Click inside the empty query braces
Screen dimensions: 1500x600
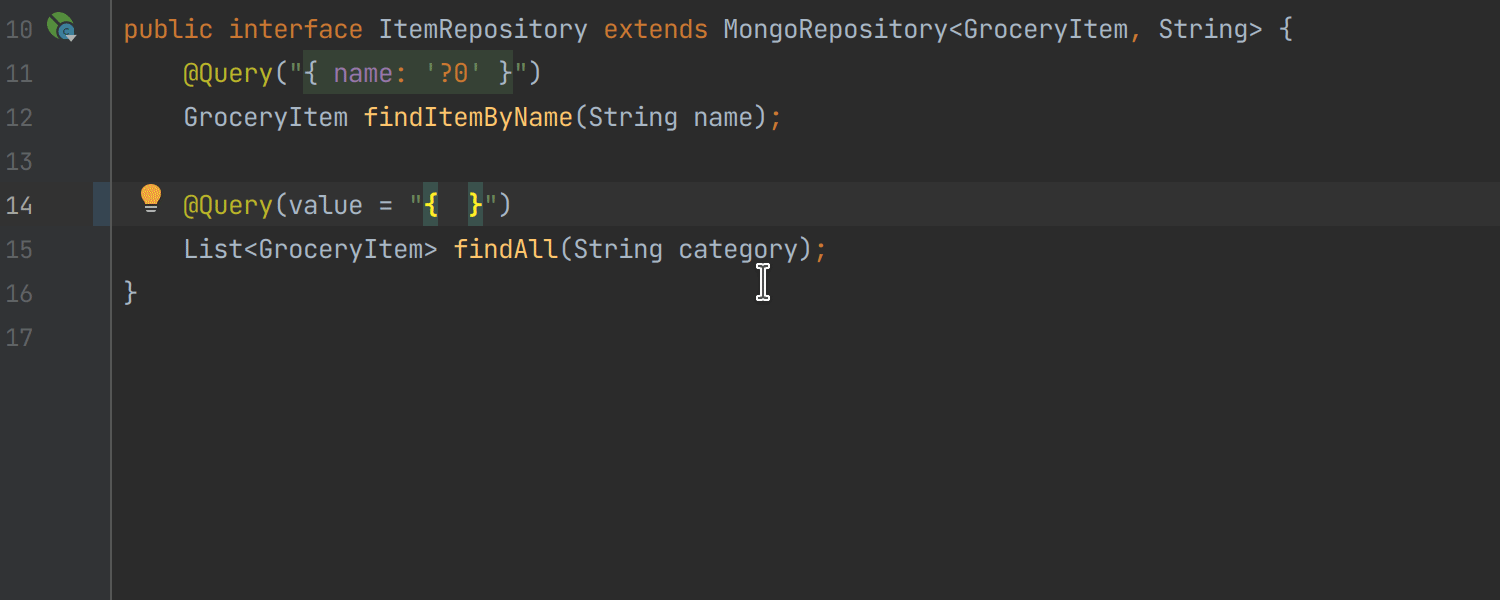pos(453,206)
